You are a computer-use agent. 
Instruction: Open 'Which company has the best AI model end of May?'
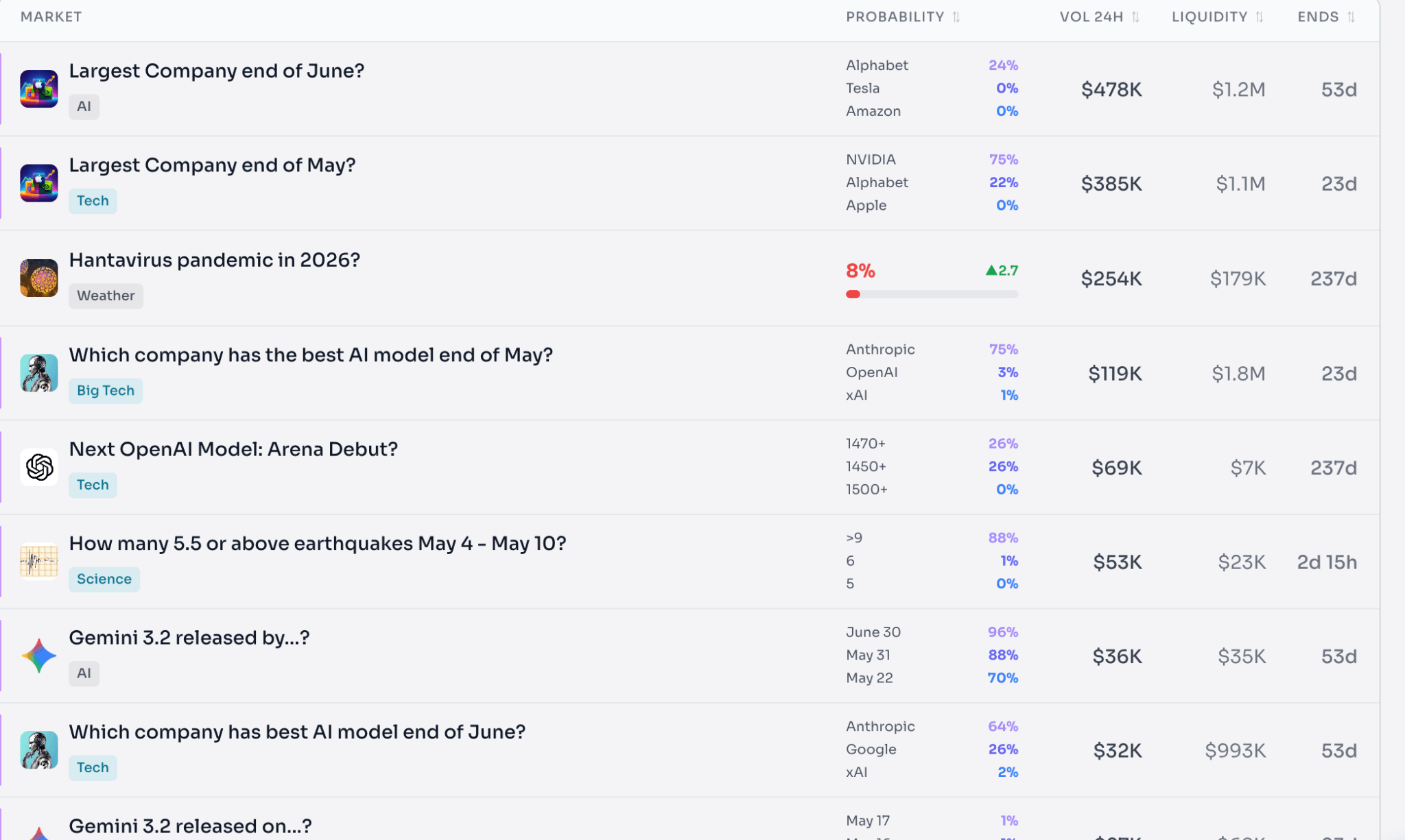pos(311,355)
